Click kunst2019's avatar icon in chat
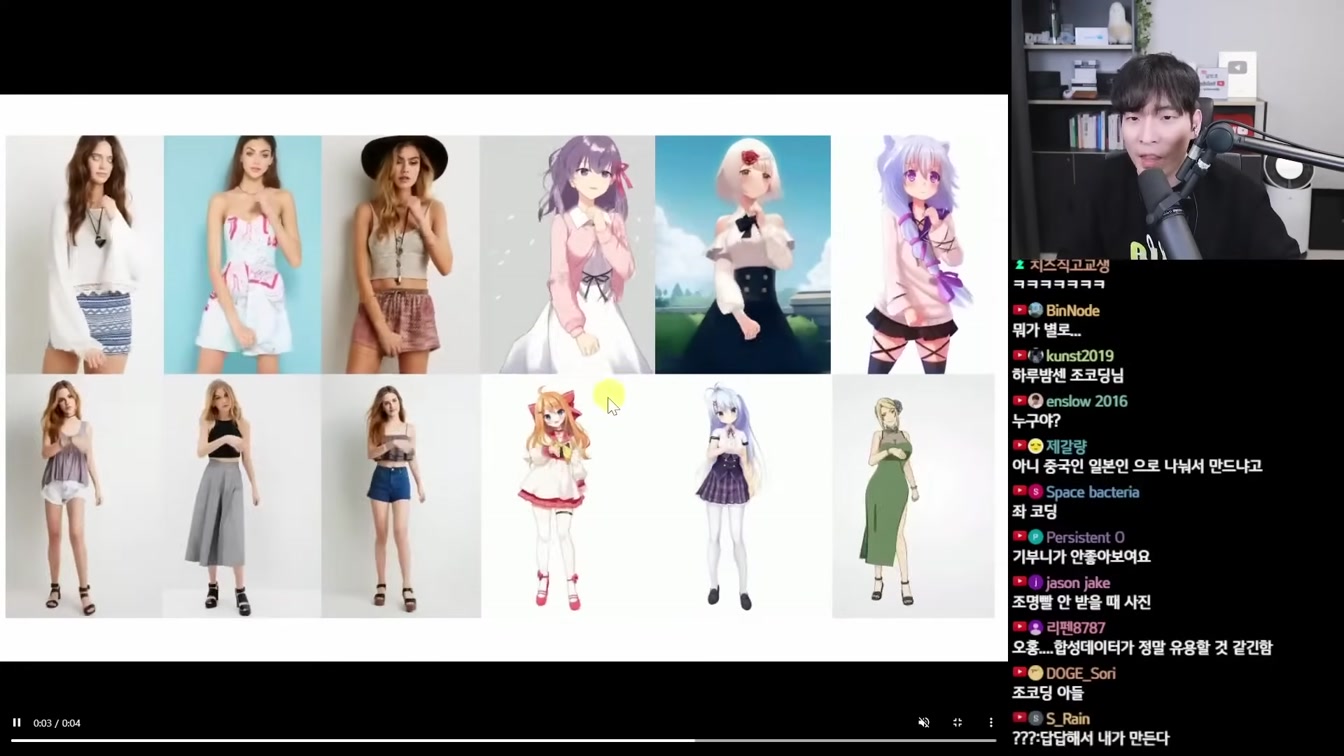This screenshot has width=1344, height=756. click(1036, 355)
